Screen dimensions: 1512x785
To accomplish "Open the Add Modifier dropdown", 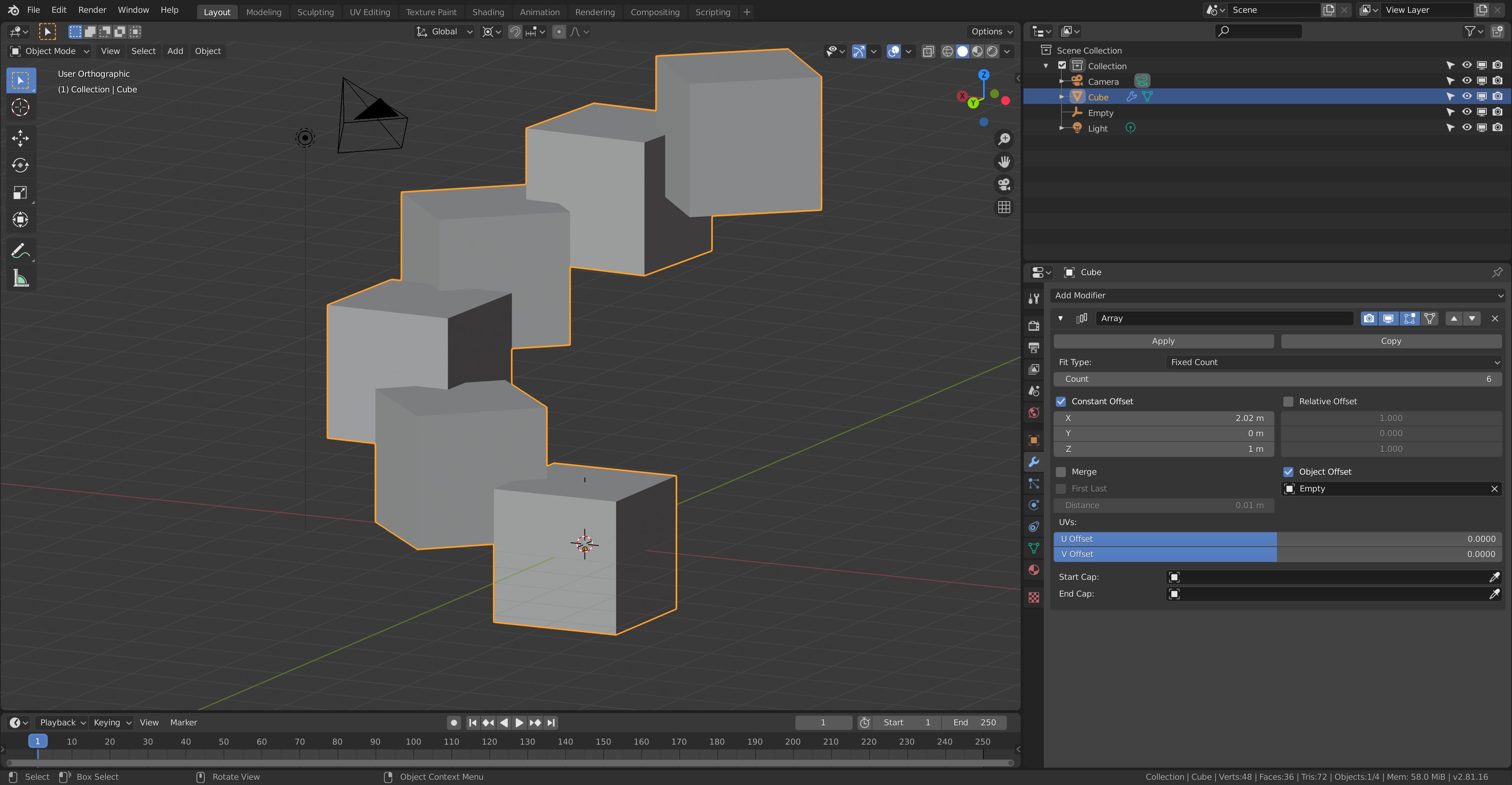I will (x=1277, y=296).
